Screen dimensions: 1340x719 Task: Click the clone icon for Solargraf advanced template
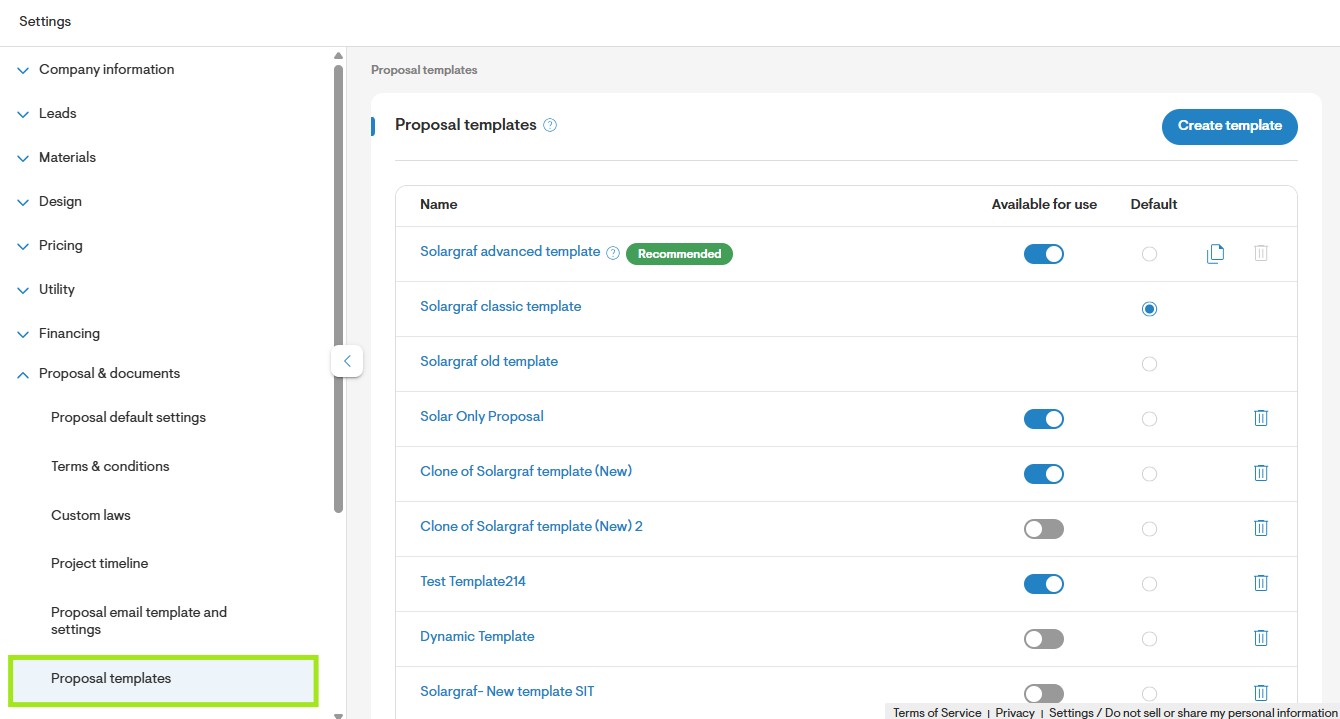tap(1215, 254)
